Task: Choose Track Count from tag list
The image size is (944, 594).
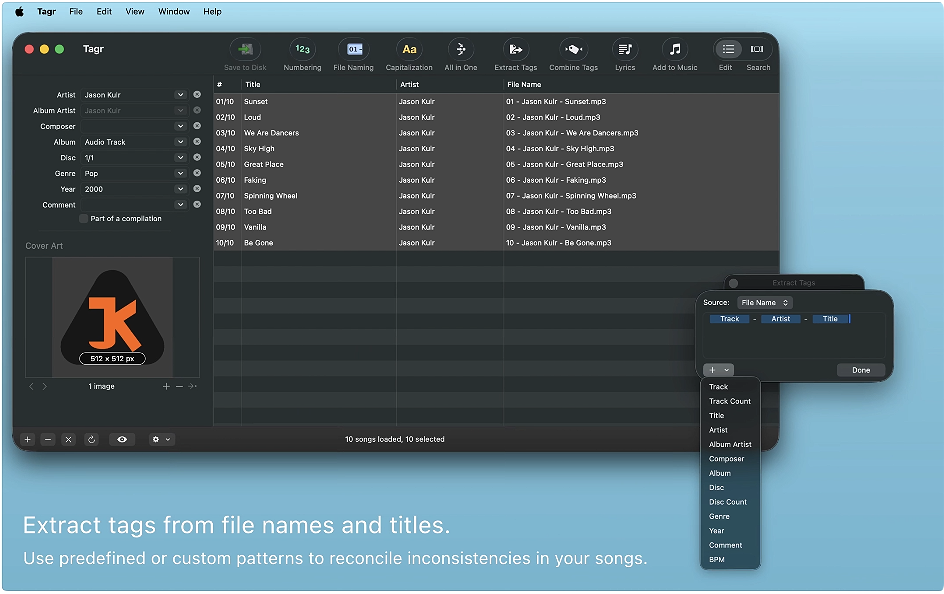Action: 730,401
